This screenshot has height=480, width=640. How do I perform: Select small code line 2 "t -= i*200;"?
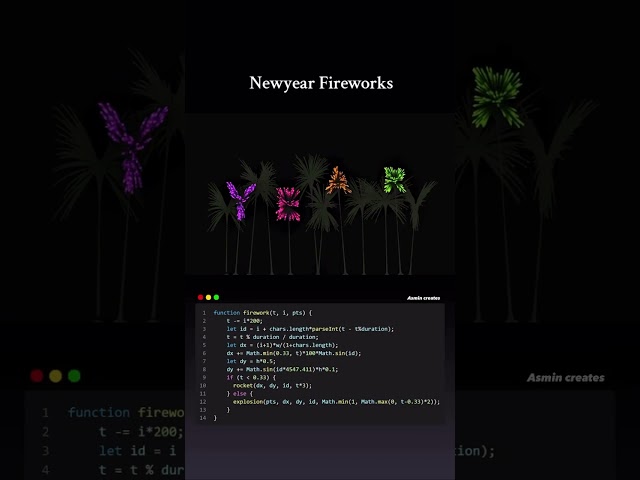pyautogui.click(x=244, y=321)
